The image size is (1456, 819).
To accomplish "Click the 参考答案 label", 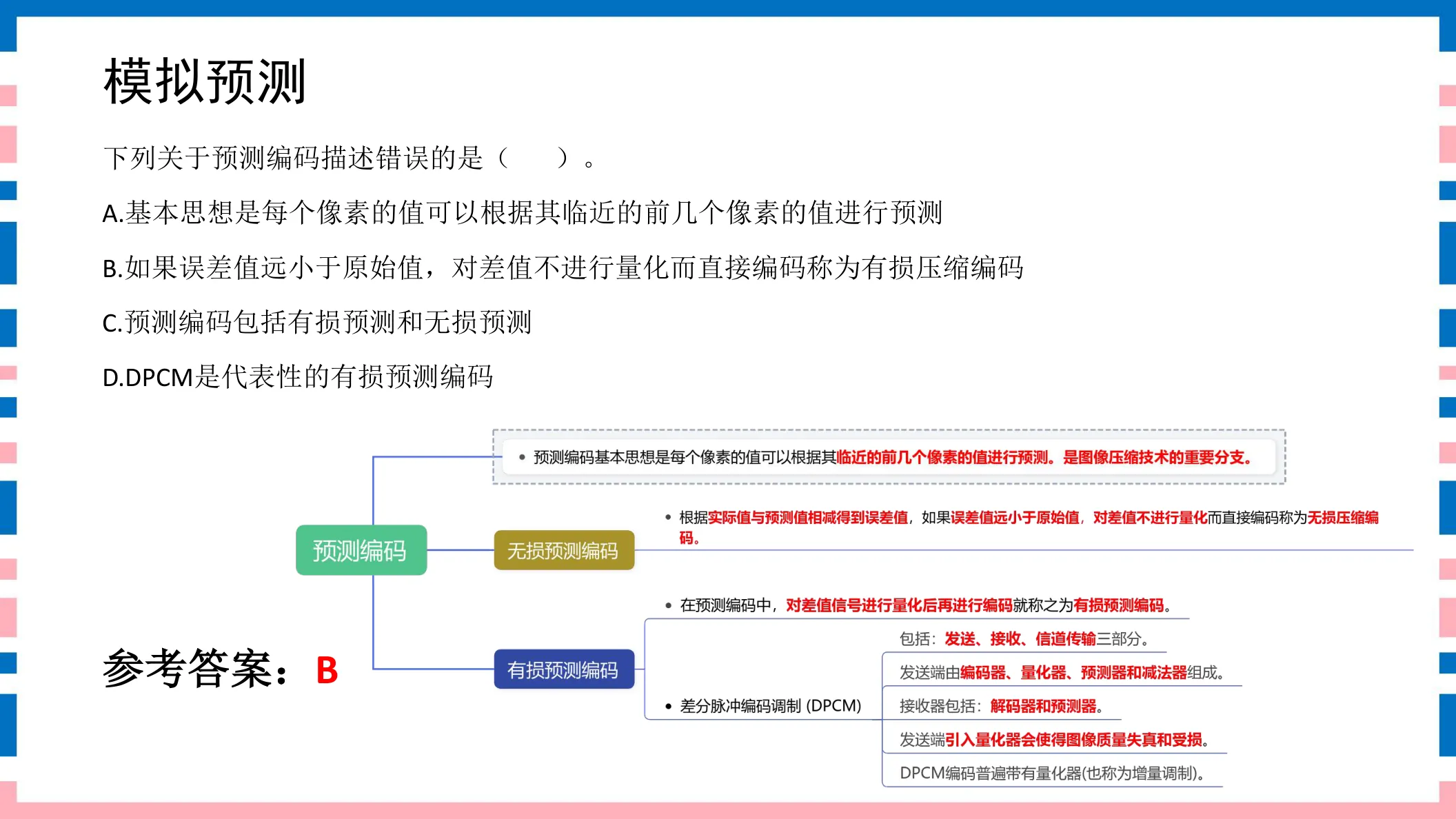I will pyautogui.click(x=196, y=669).
